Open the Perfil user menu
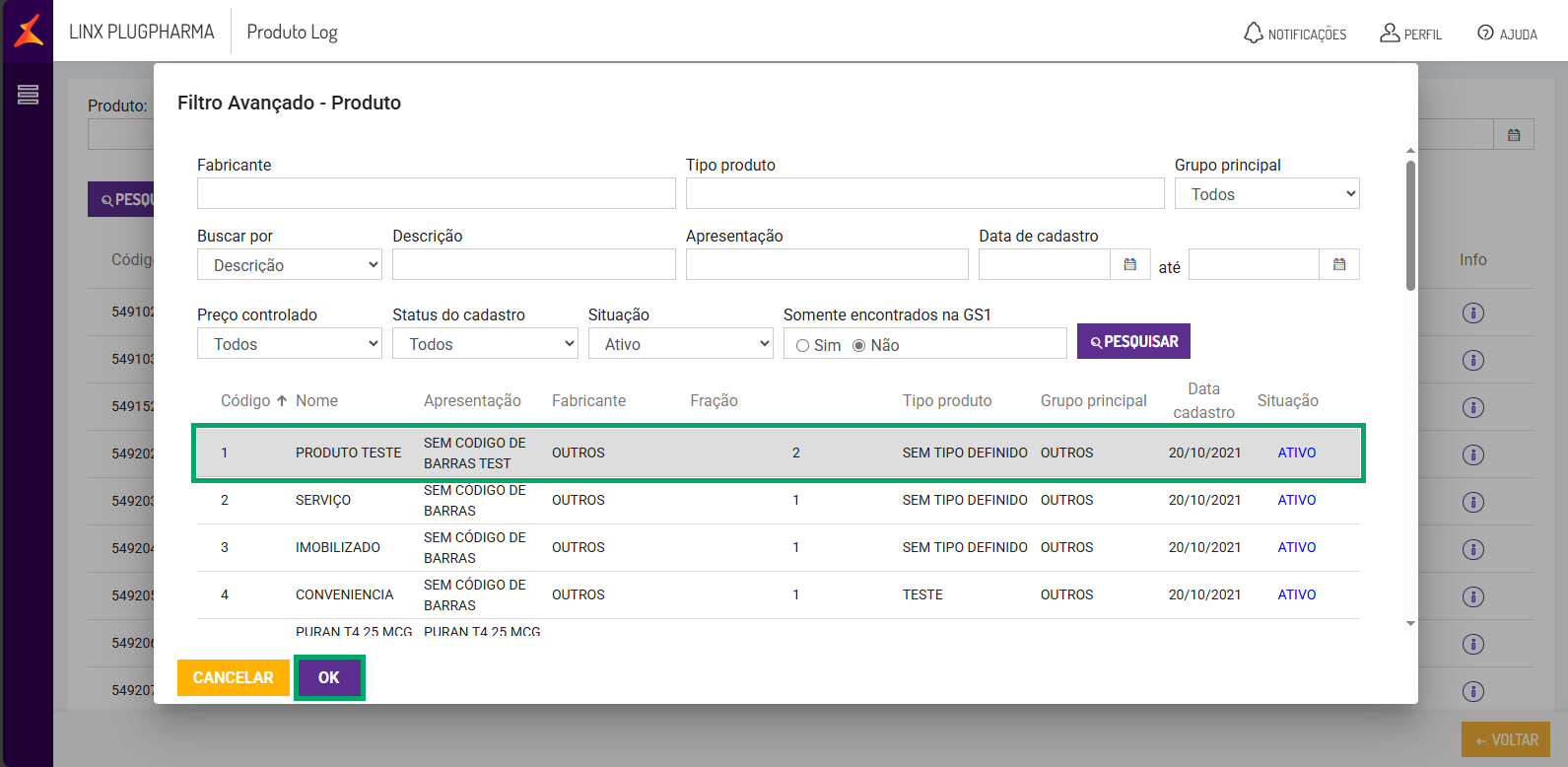 pos(1410,34)
